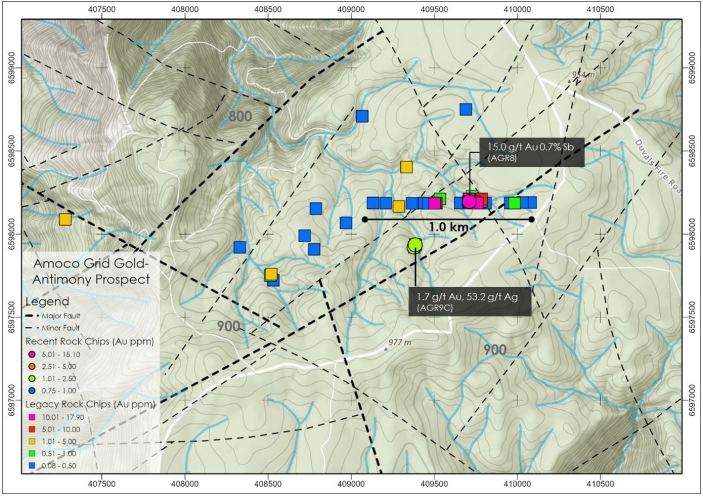Click the 1.7 g/t Au, 53.2 g/t Ag callout
The width and height of the screenshot is (703, 496).
pyautogui.click(x=469, y=301)
